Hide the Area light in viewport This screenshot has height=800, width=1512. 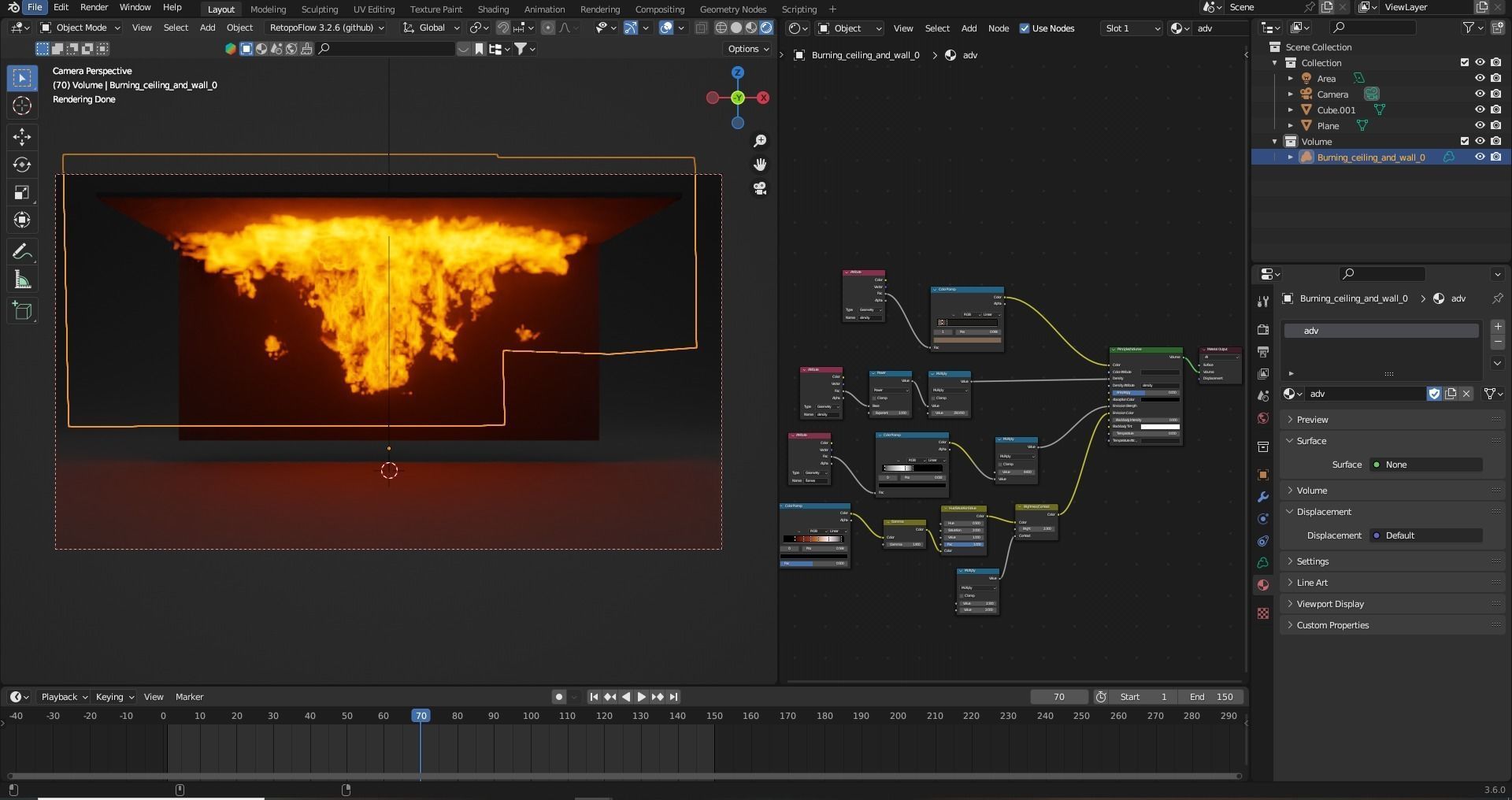pos(1480,79)
